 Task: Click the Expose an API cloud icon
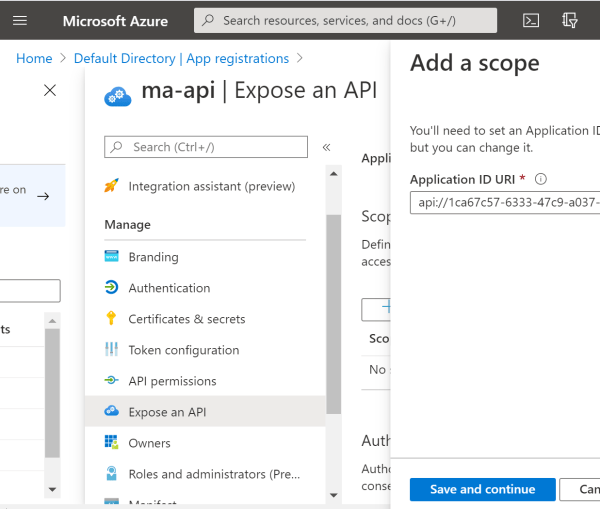click(111, 411)
